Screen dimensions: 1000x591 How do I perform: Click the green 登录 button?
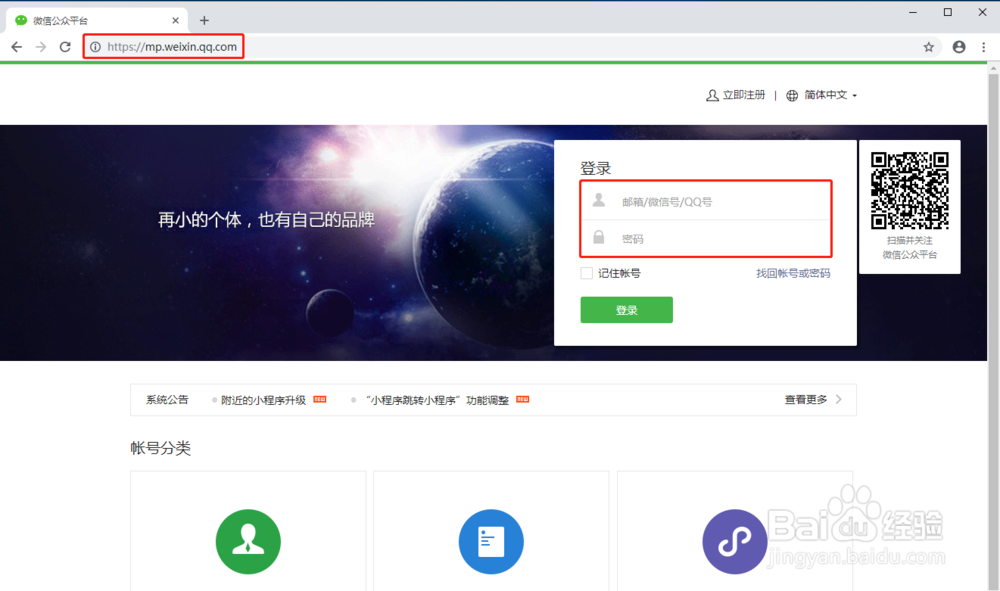[626, 310]
